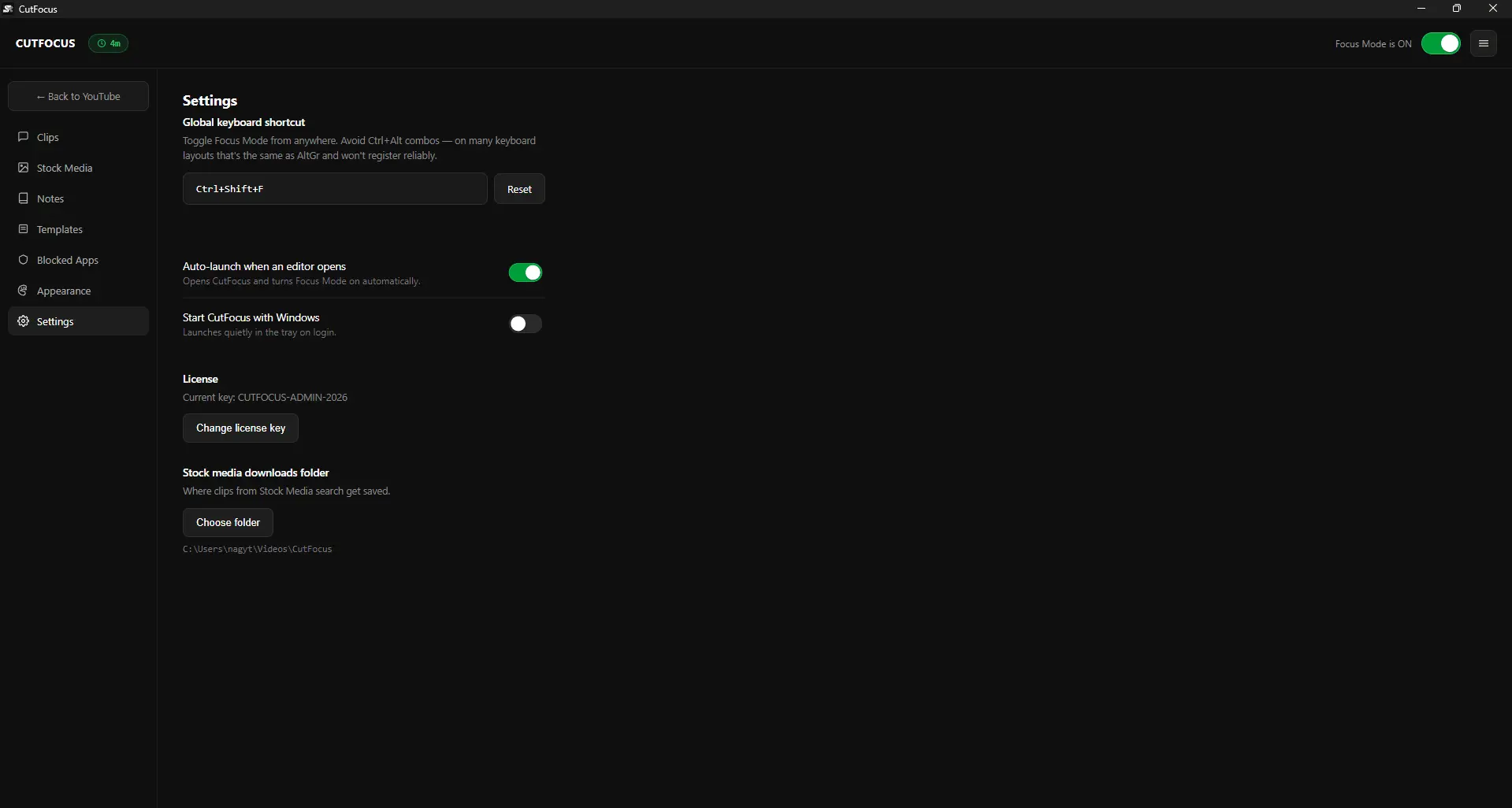Screen dimensions: 1512x808
Task: Open the Clips section
Action: point(78,137)
